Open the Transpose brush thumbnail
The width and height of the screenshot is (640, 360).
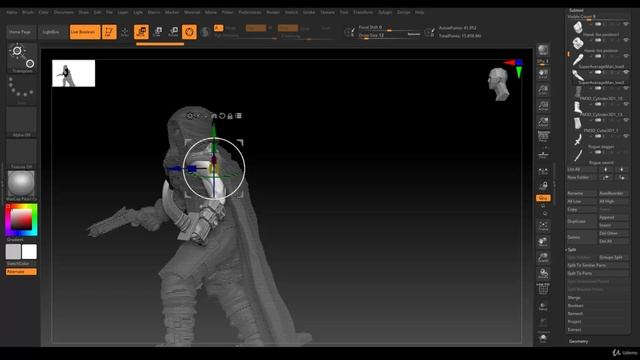point(22,58)
